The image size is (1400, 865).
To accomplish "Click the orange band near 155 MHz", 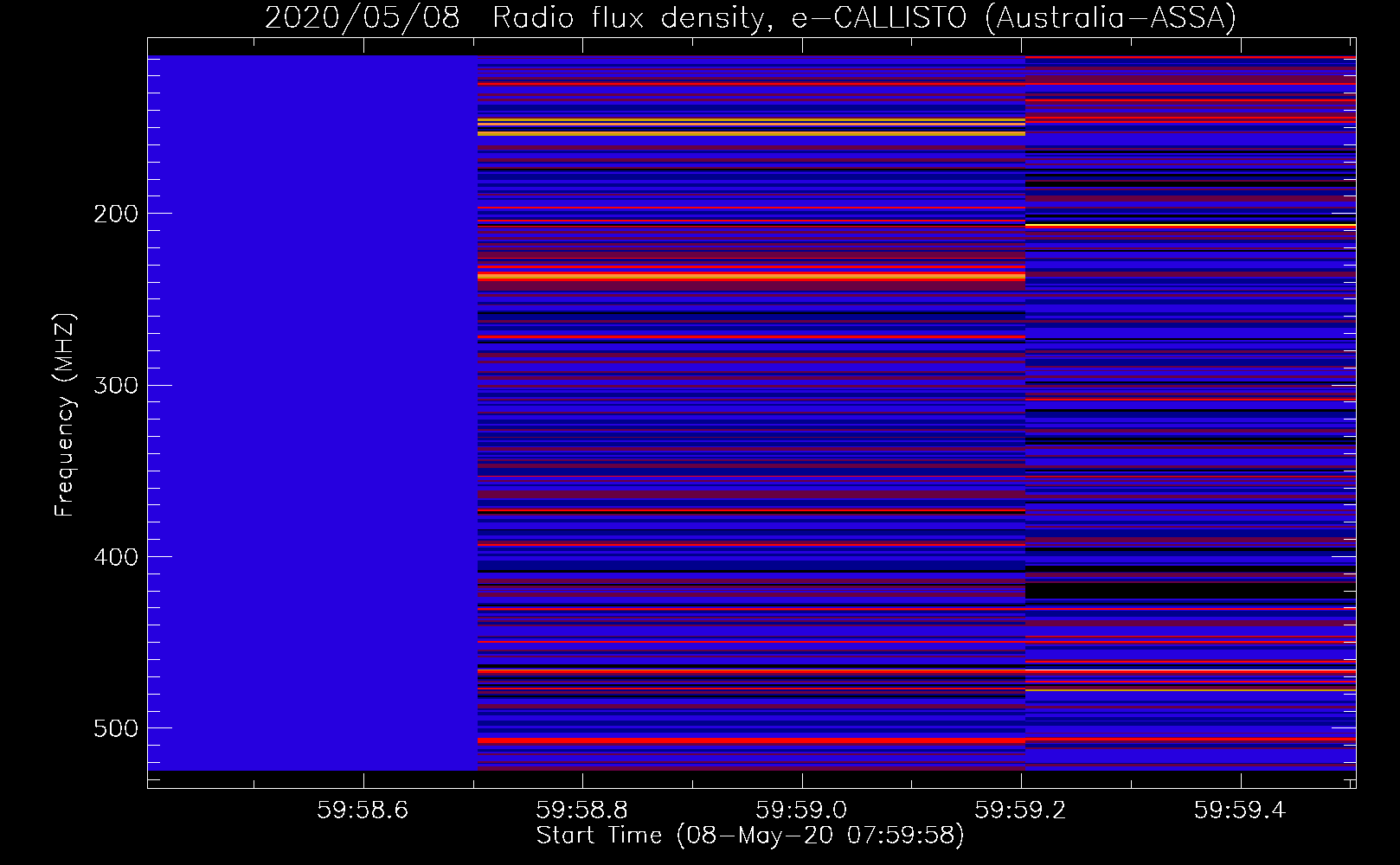I will [x=751, y=134].
